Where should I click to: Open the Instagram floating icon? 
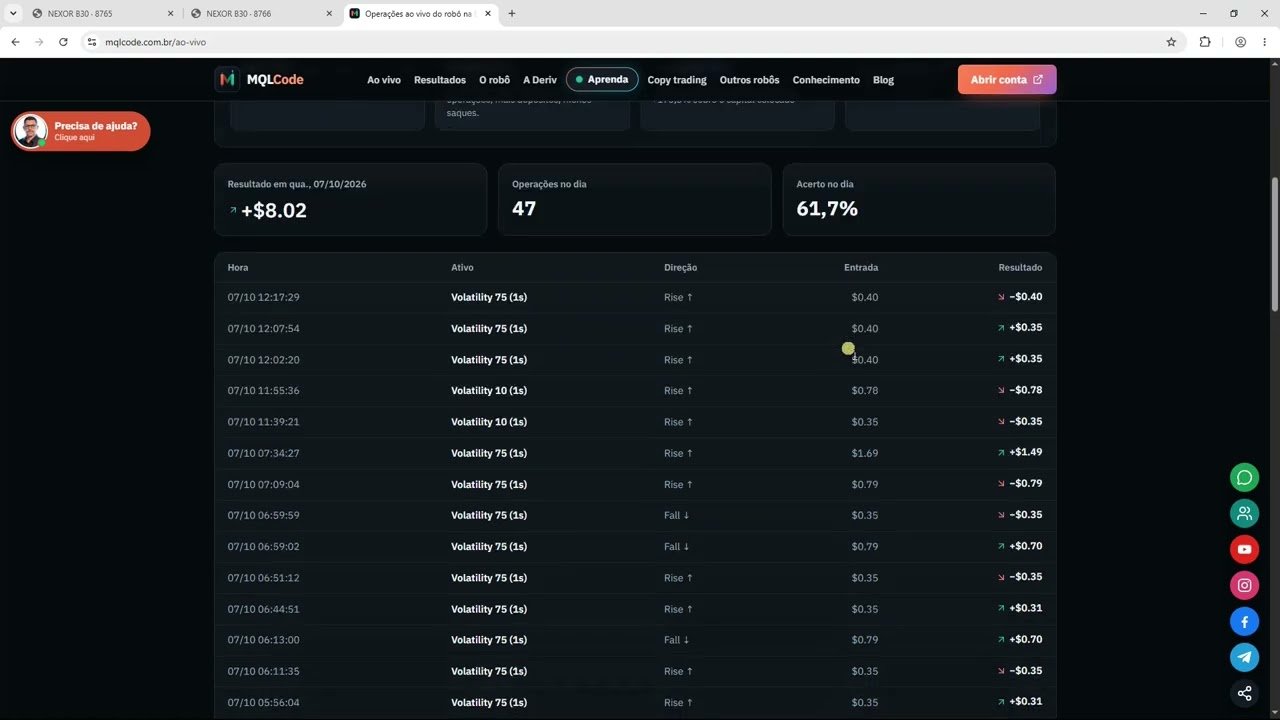coord(1244,586)
